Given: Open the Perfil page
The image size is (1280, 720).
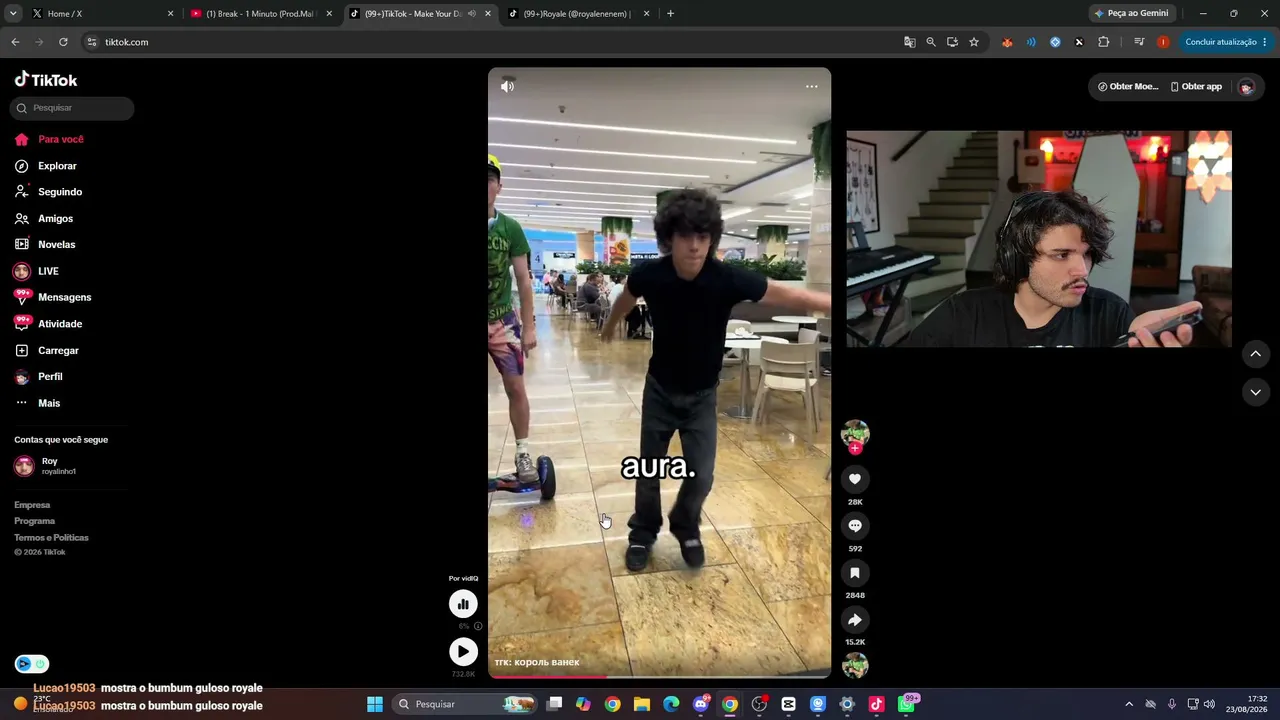Looking at the screenshot, I should (38, 377).
